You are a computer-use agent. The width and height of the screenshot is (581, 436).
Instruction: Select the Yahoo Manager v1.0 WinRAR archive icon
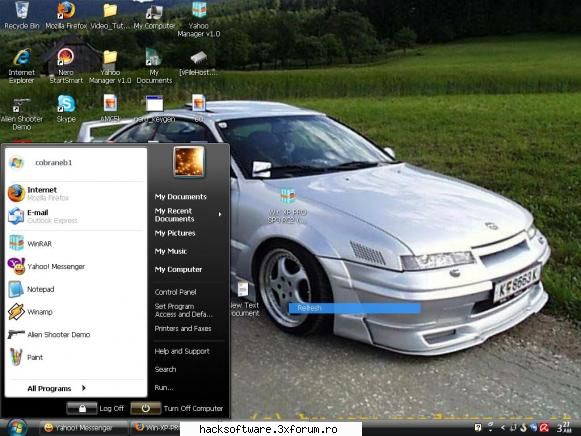point(199,19)
